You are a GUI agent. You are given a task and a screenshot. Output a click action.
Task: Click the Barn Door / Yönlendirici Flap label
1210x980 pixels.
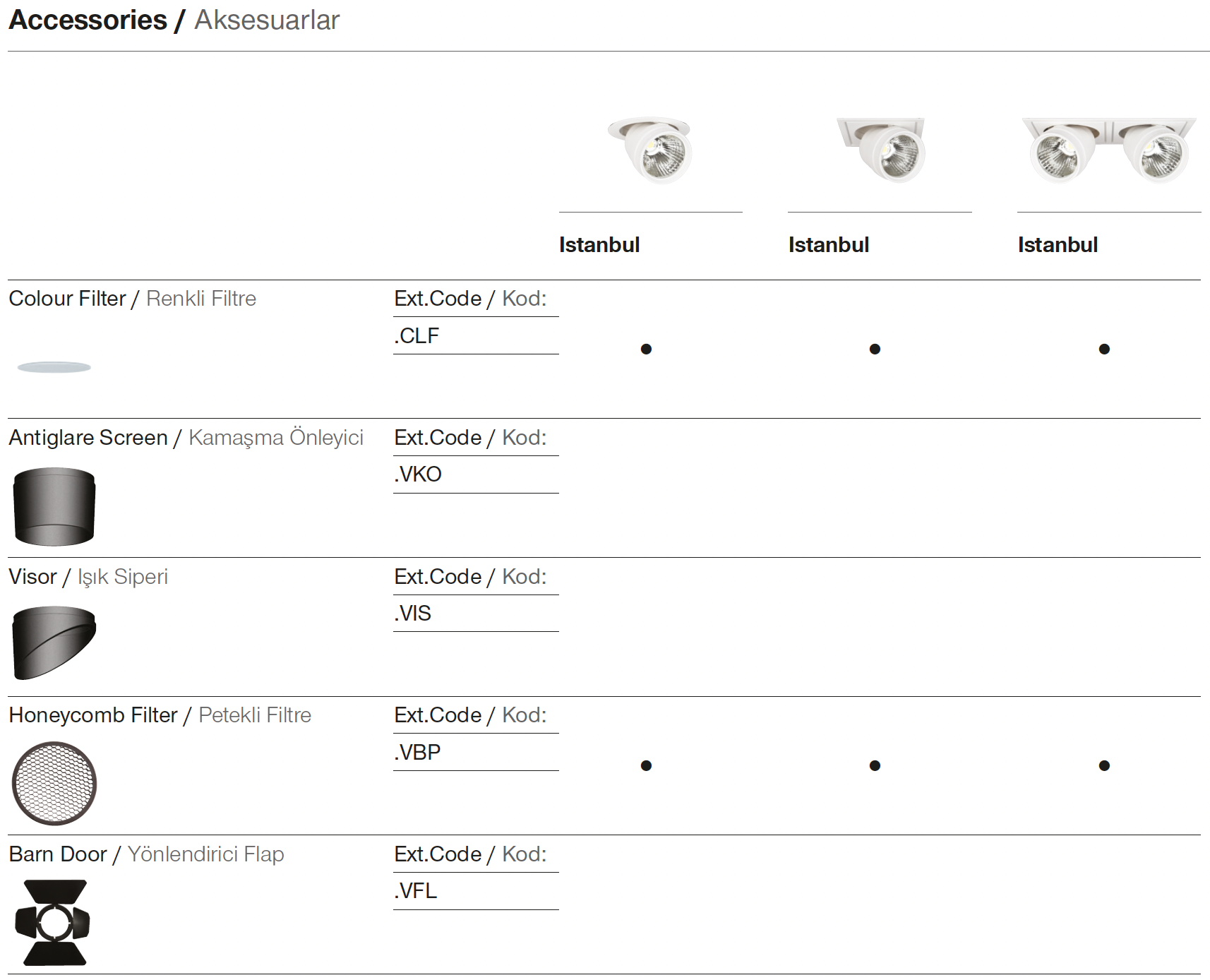pos(146,854)
